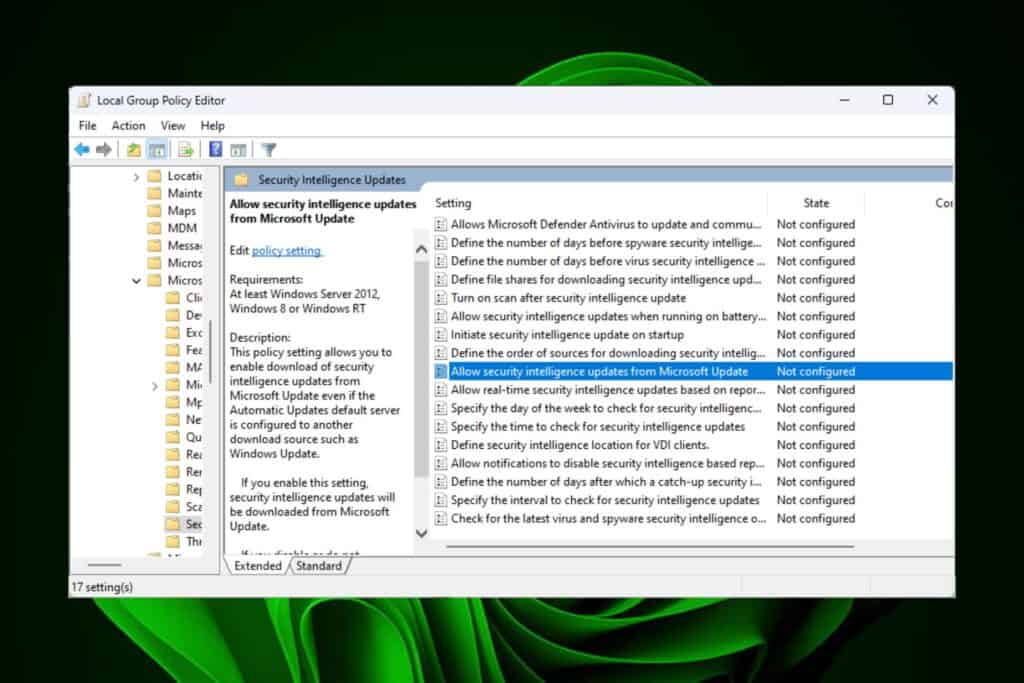
Task: Click the Filter icon on the toolbar
Action: pos(268,149)
